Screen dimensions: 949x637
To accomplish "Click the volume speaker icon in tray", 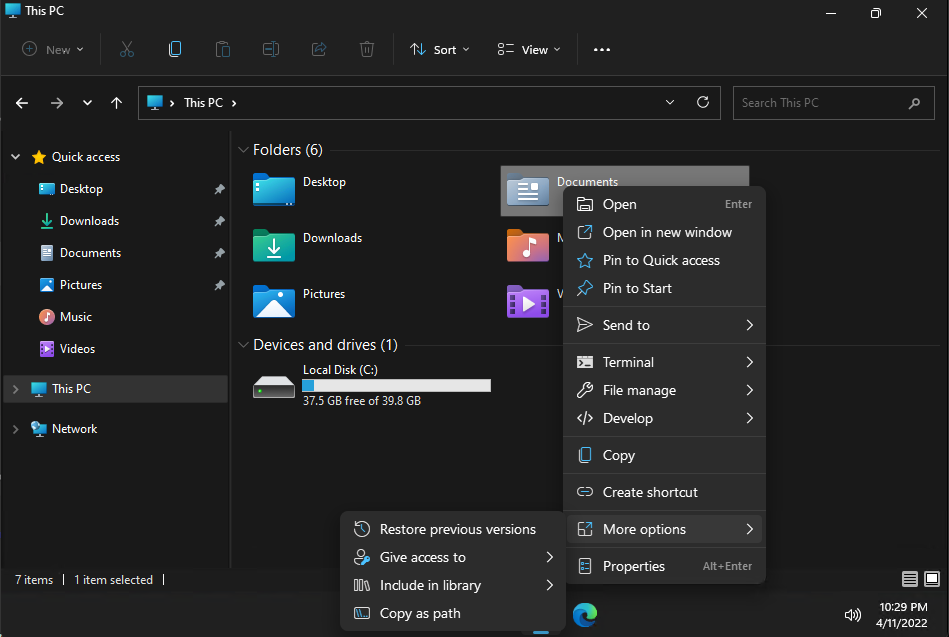I will [x=852, y=614].
